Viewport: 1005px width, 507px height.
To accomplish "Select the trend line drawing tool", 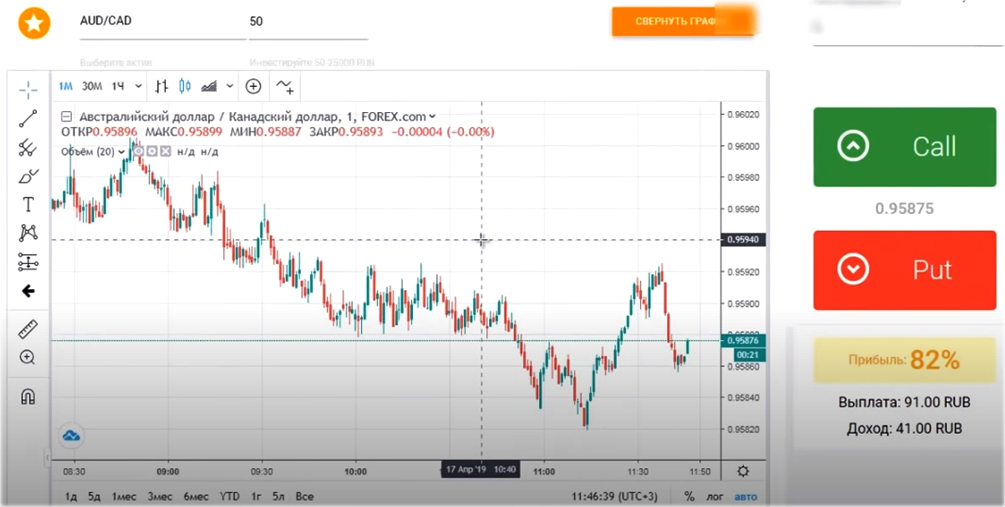I will pyautogui.click(x=28, y=119).
